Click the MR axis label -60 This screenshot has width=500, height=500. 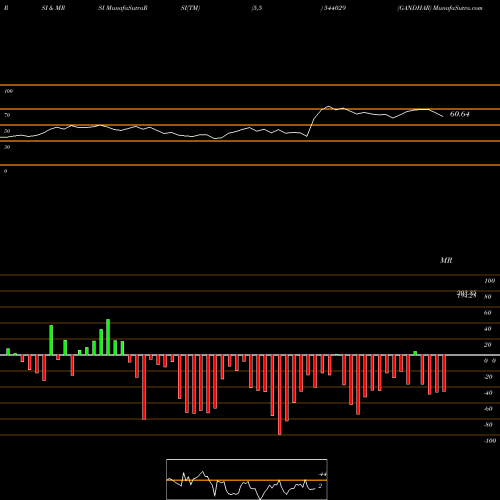(x=488, y=409)
